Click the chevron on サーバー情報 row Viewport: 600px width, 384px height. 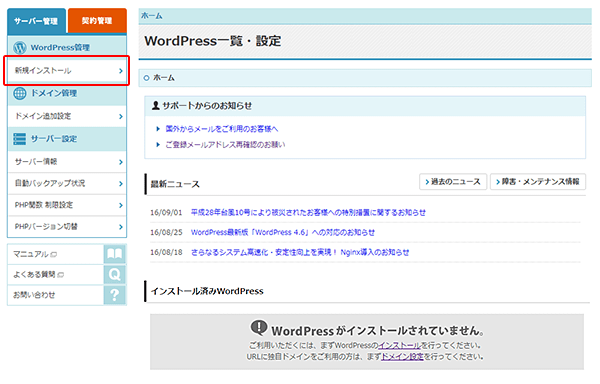(x=121, y=162)
